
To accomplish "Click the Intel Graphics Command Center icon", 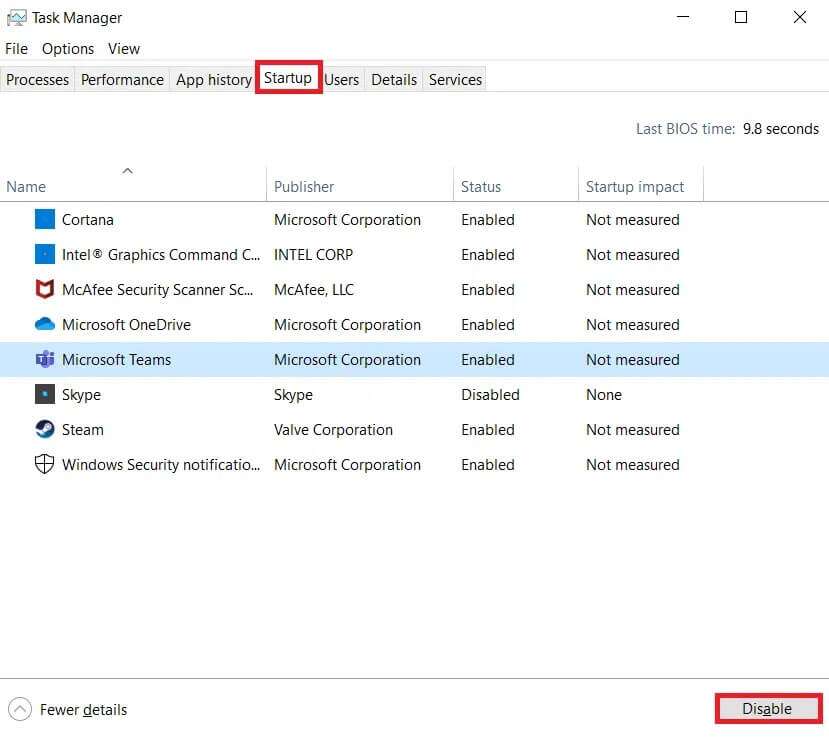I will click(x=45, y=254).
